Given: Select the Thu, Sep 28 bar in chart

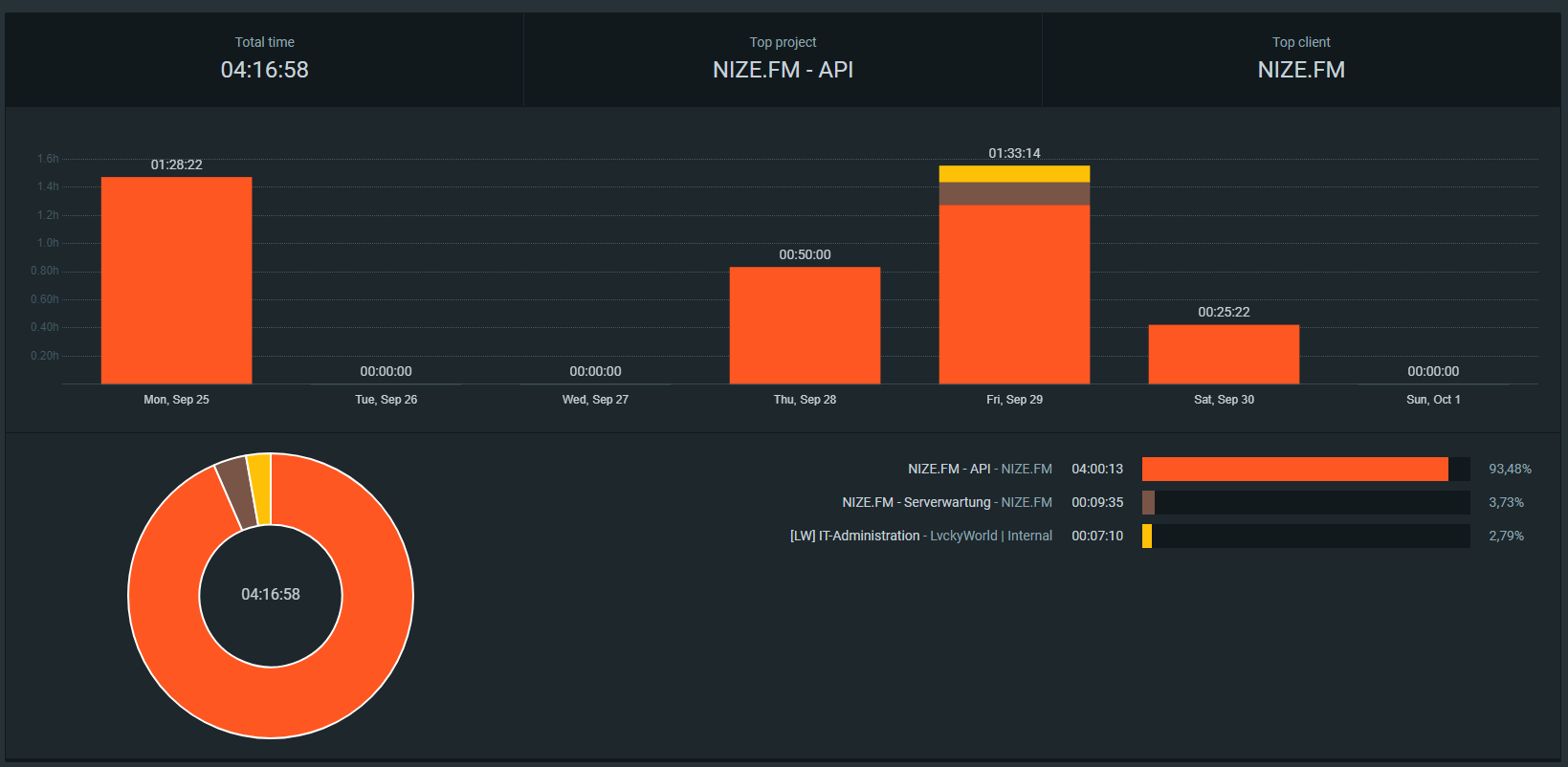Looking at the screenshot, I should point(805,325).
